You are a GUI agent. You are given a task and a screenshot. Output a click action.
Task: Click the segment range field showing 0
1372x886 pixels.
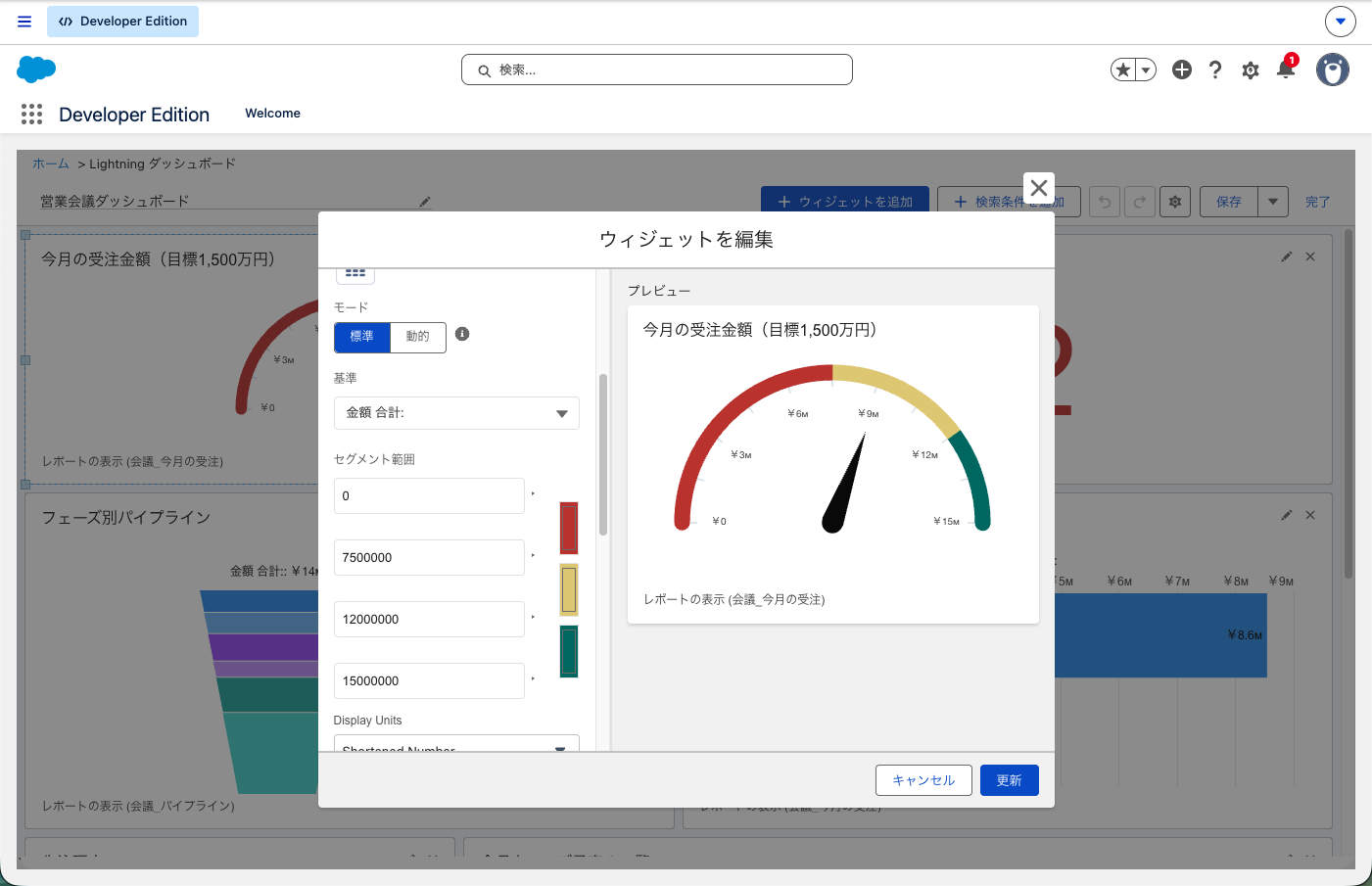429,496
